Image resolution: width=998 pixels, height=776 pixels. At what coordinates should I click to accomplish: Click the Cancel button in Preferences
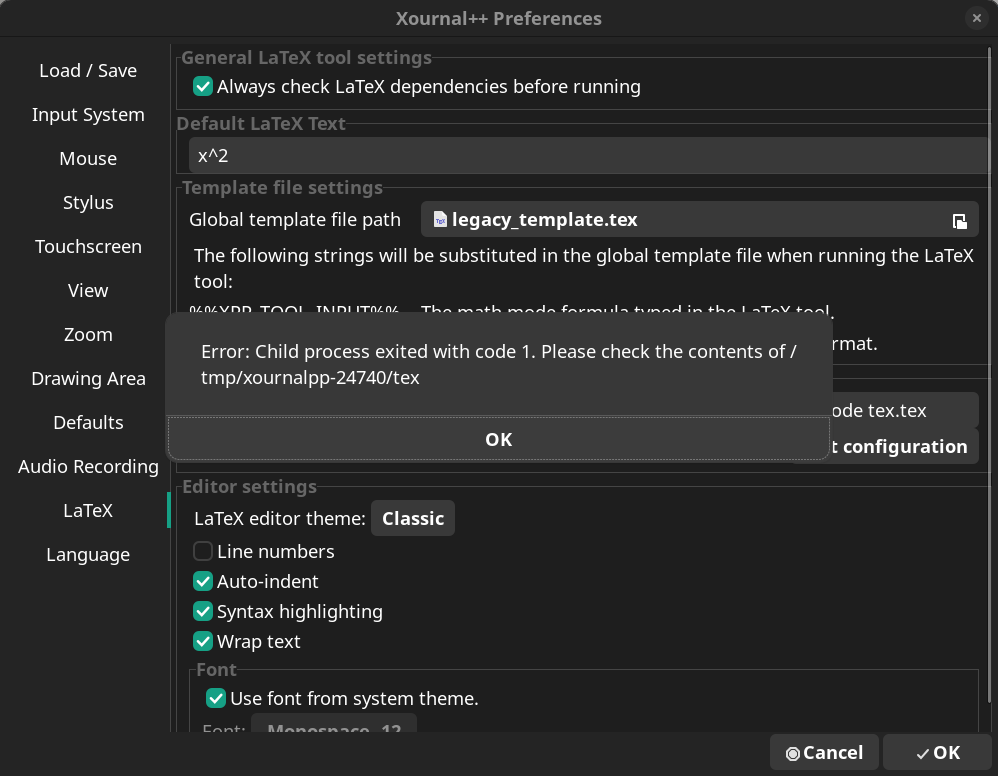824,752
